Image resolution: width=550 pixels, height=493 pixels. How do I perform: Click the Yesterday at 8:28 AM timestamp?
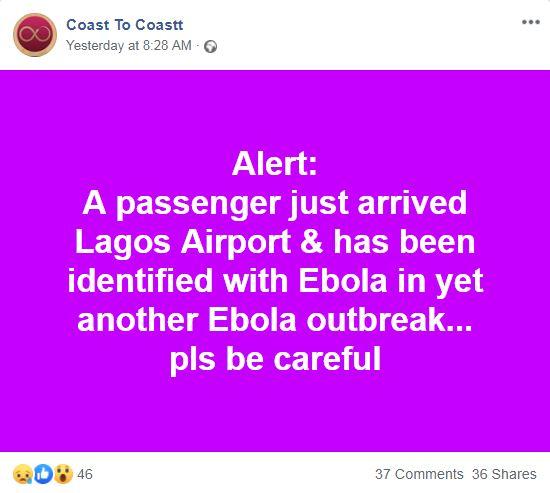(129, 46)
